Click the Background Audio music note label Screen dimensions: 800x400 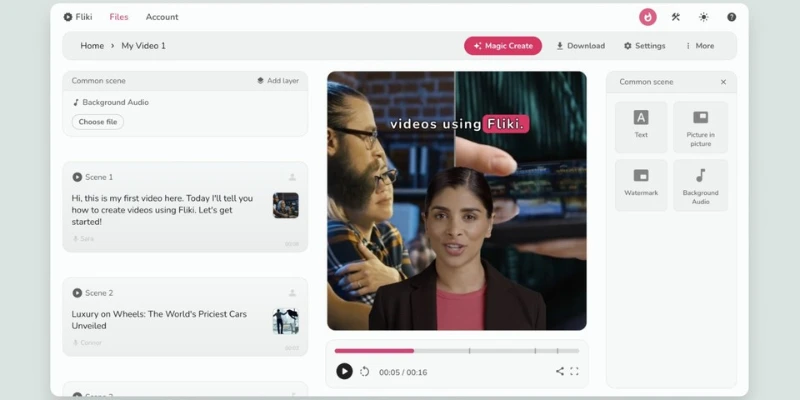(x=111, y=102)
